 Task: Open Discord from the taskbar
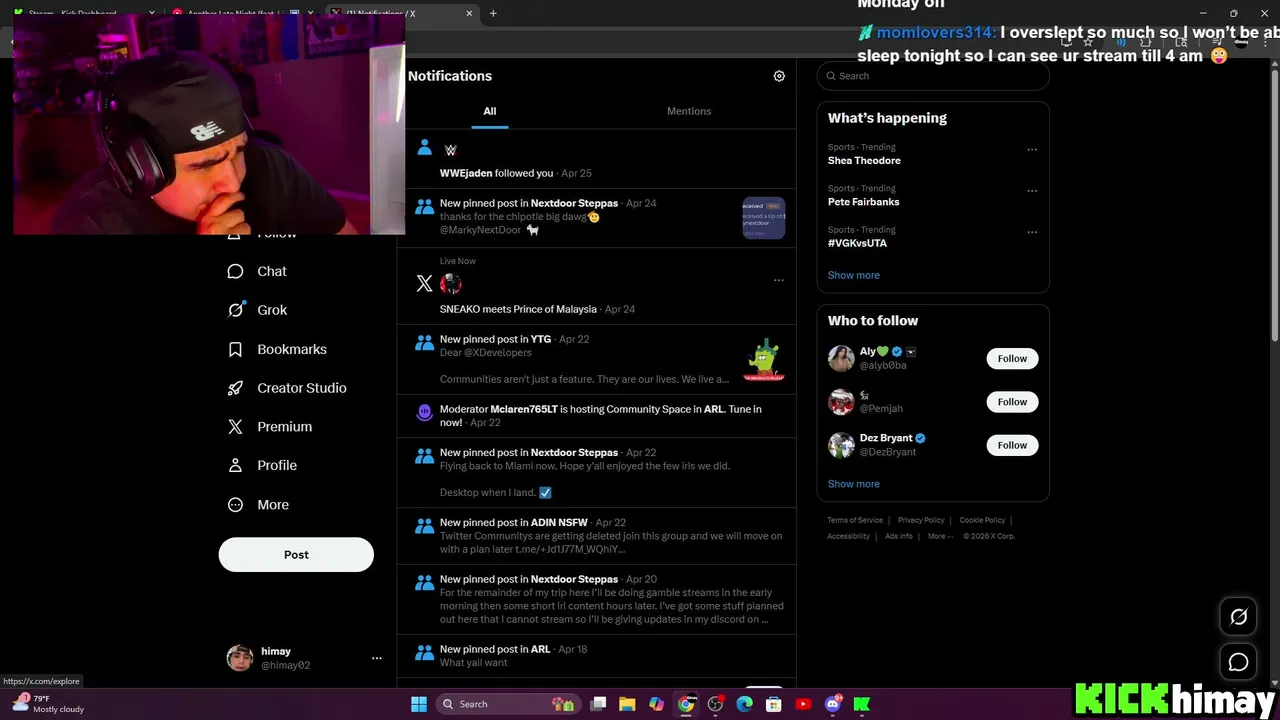point(832,704)
